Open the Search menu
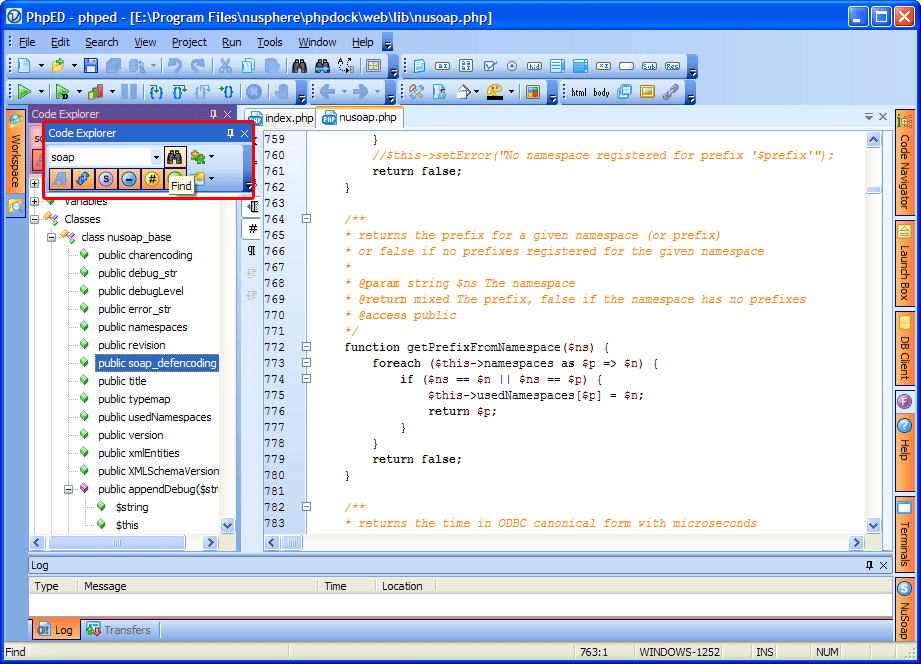This screenshot has height=664, width=921. click(x=102, y=42)
